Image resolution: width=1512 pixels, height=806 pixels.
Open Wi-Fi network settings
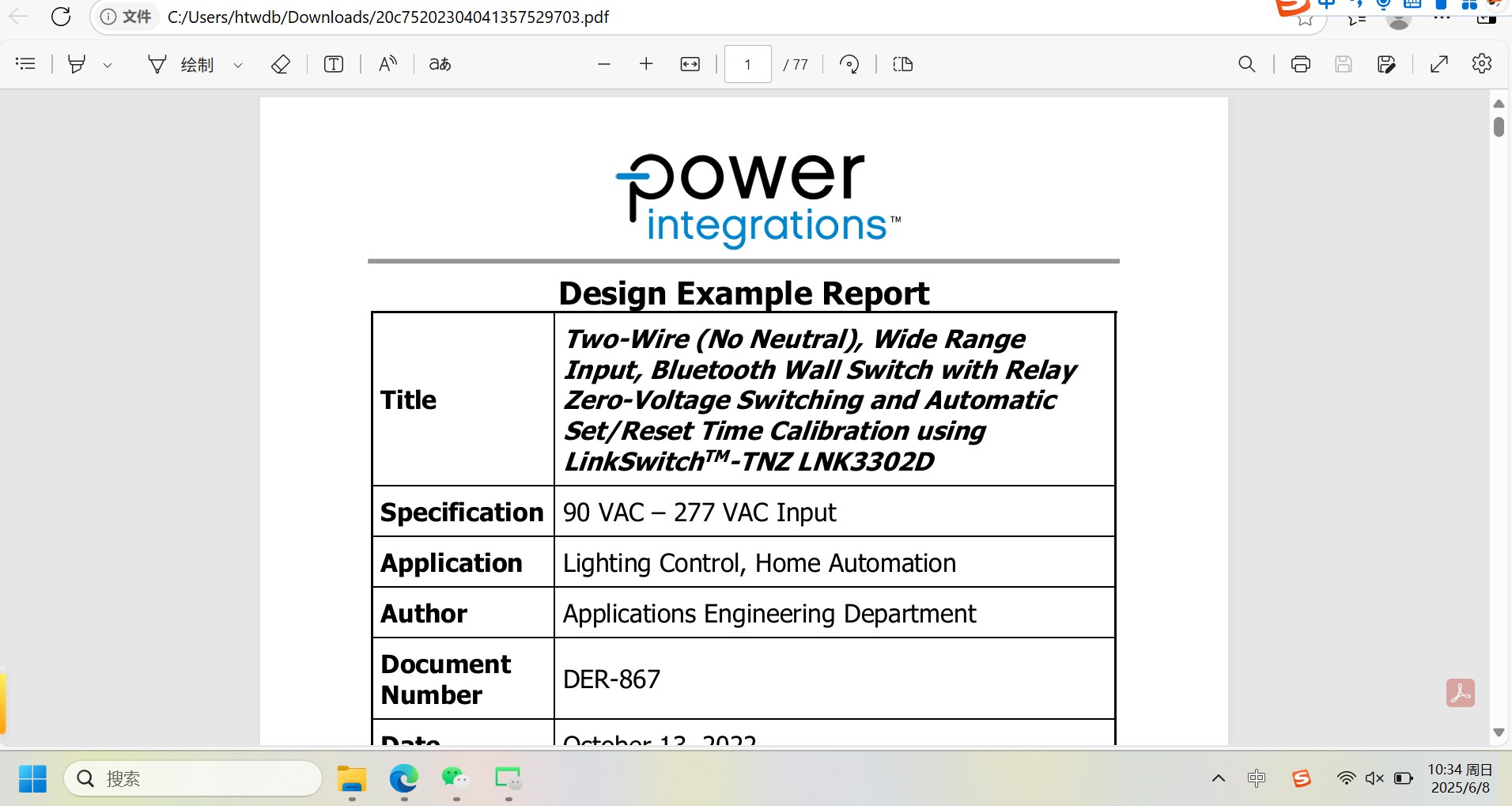tap(1346, 778)
